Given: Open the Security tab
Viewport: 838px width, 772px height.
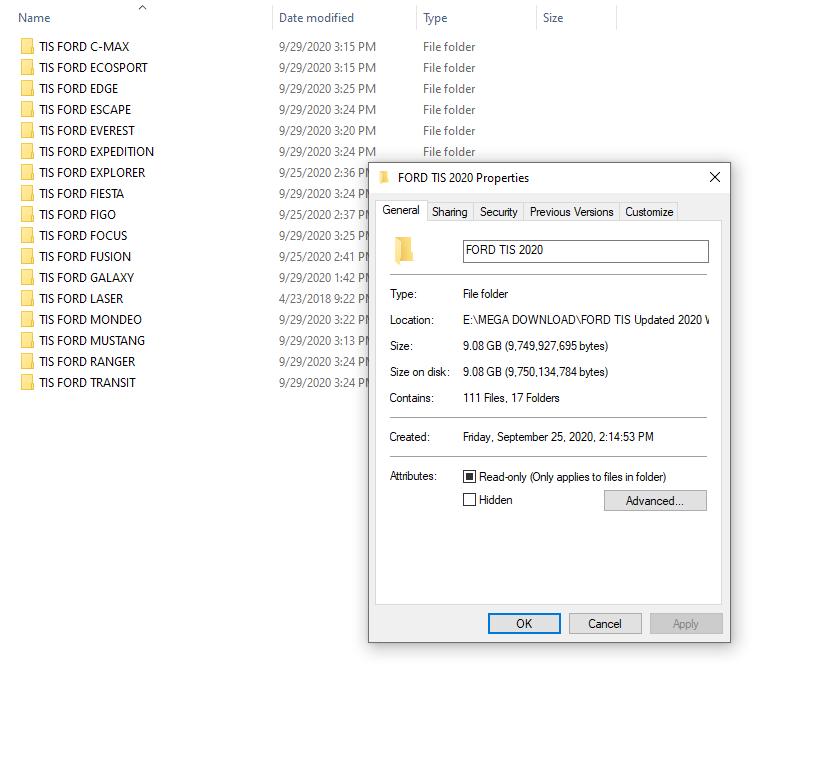Looking at the screenshot, I should (499, 212).
